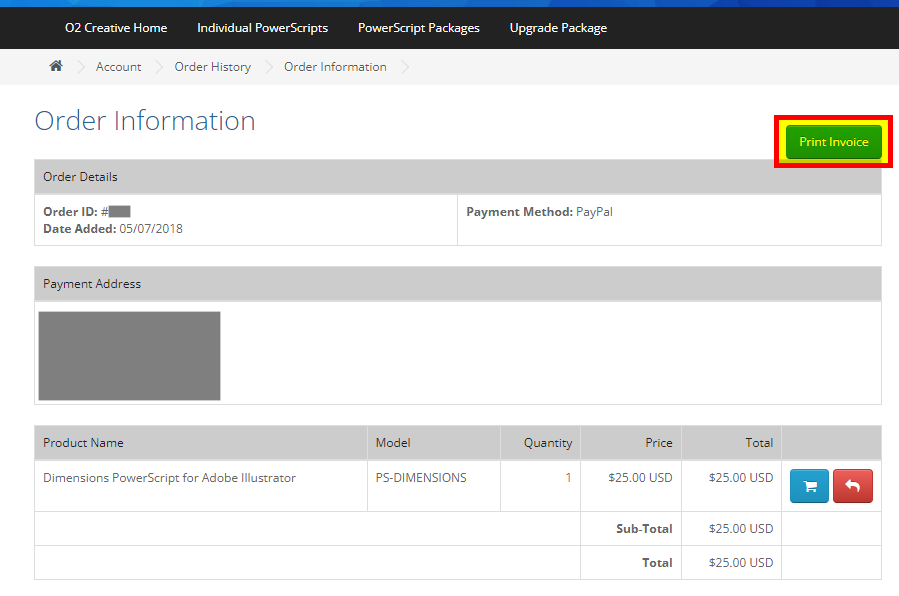Navigate to Order History breadcrumb link

coord(212,67)
